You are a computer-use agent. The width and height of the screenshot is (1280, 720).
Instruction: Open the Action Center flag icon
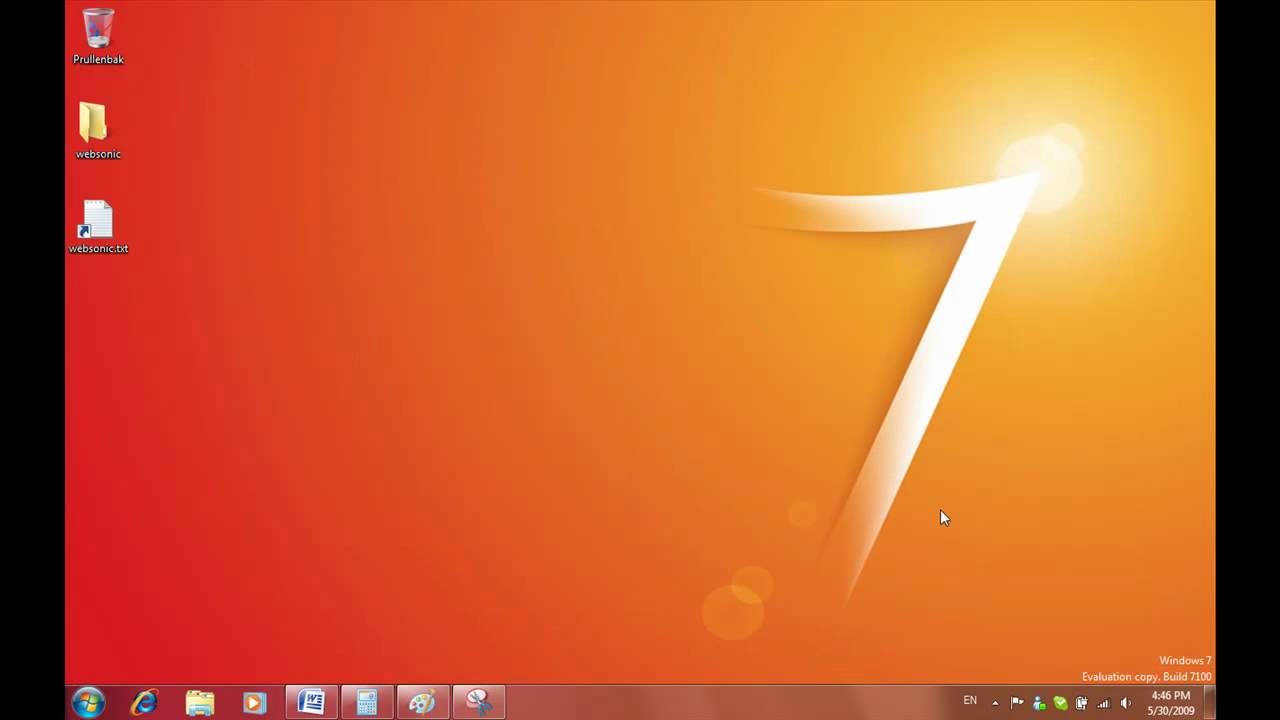click(1017, 703)
